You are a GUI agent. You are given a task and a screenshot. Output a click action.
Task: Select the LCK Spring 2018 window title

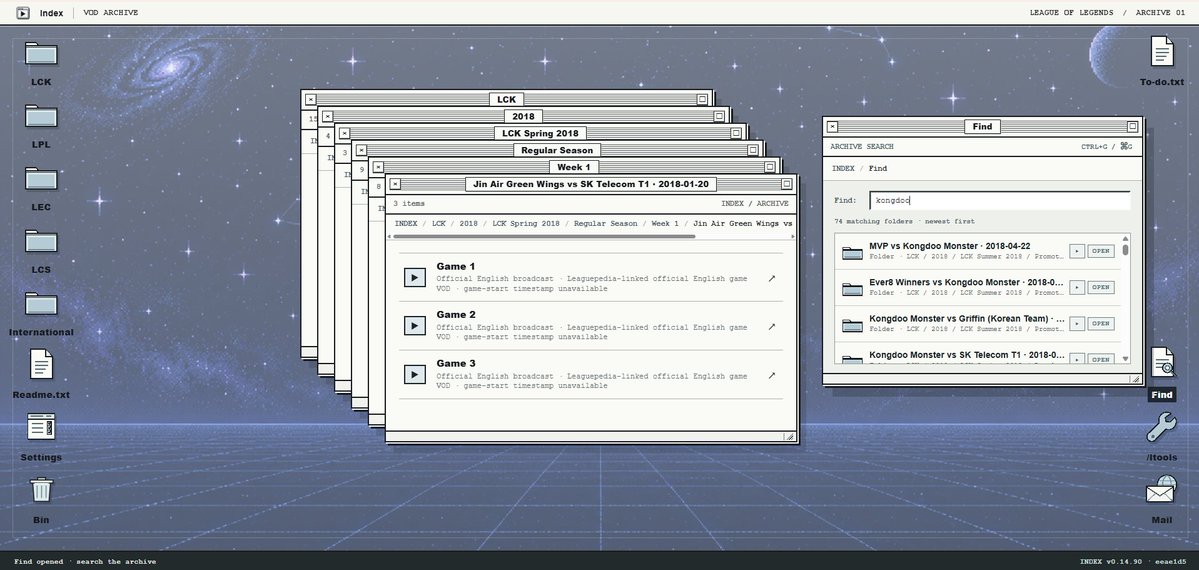point(541,133)
